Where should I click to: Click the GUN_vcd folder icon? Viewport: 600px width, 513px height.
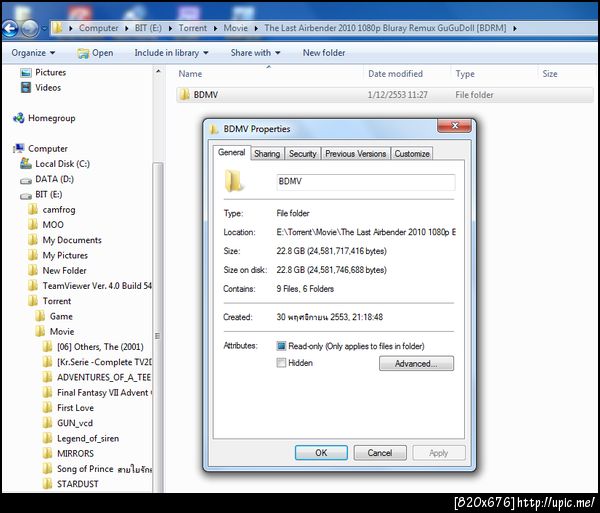(x=47, y=423)
